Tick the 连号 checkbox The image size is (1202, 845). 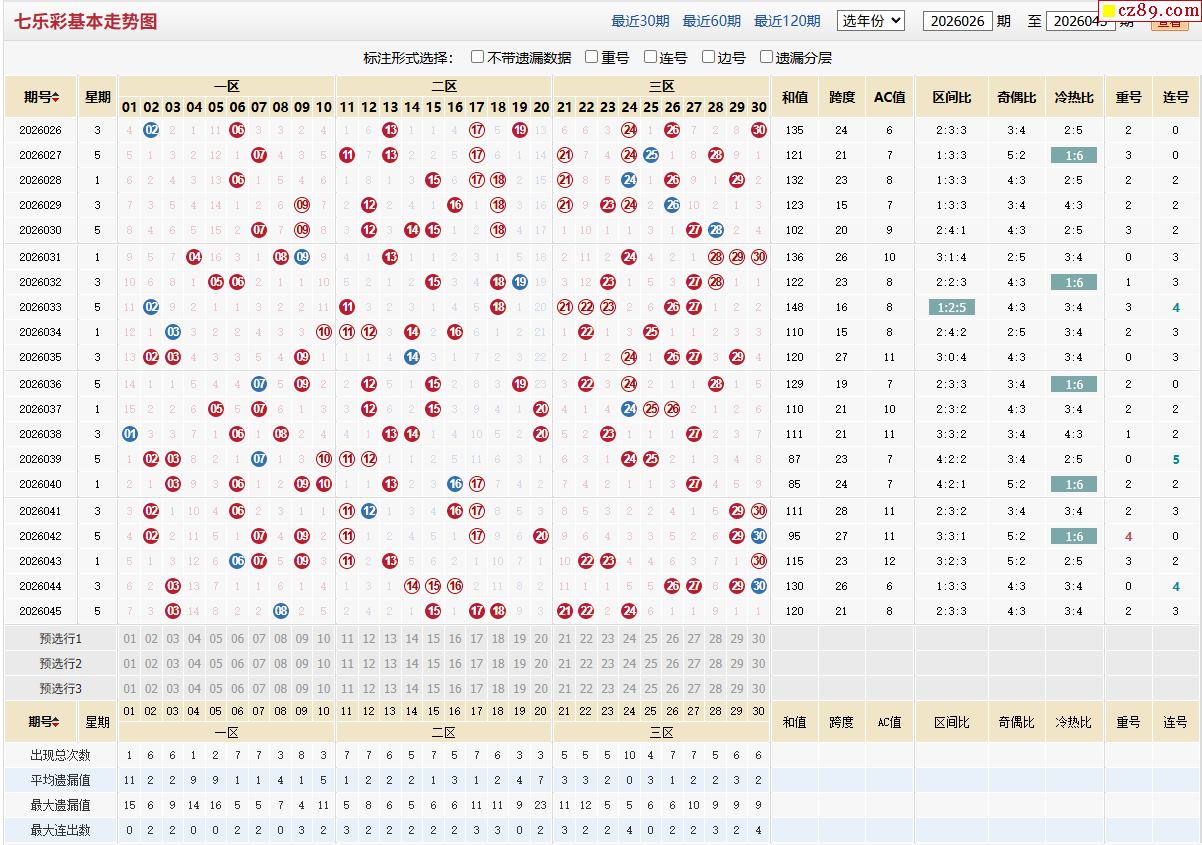(651, 57)
